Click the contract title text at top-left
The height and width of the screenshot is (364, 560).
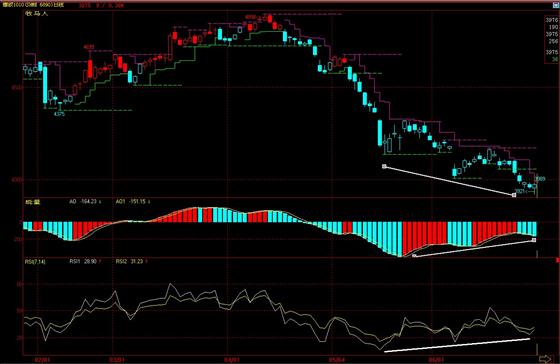(x=34, y=5)
